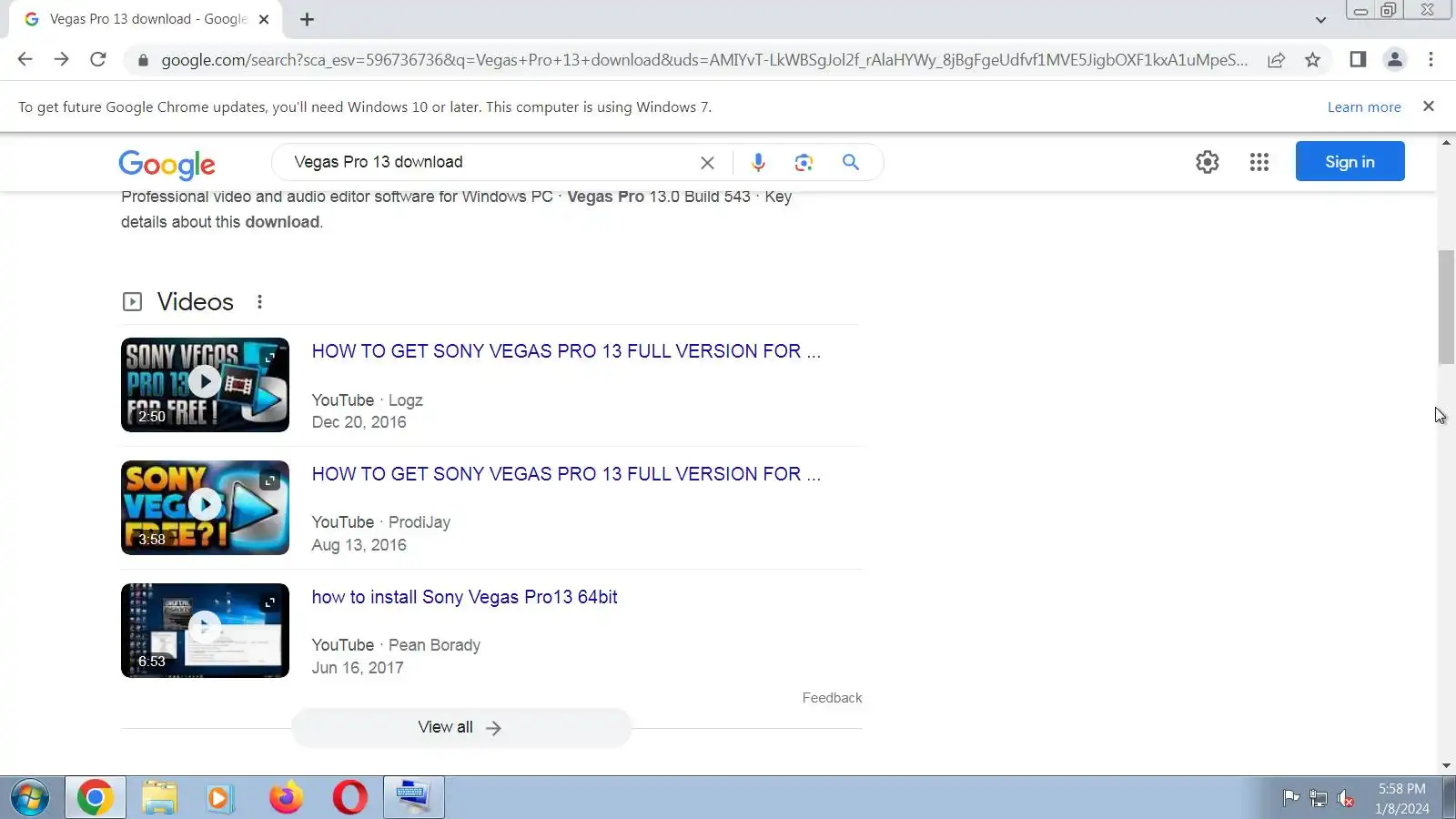Open how to install Sony Vegas Pro13 64bit

464,597
